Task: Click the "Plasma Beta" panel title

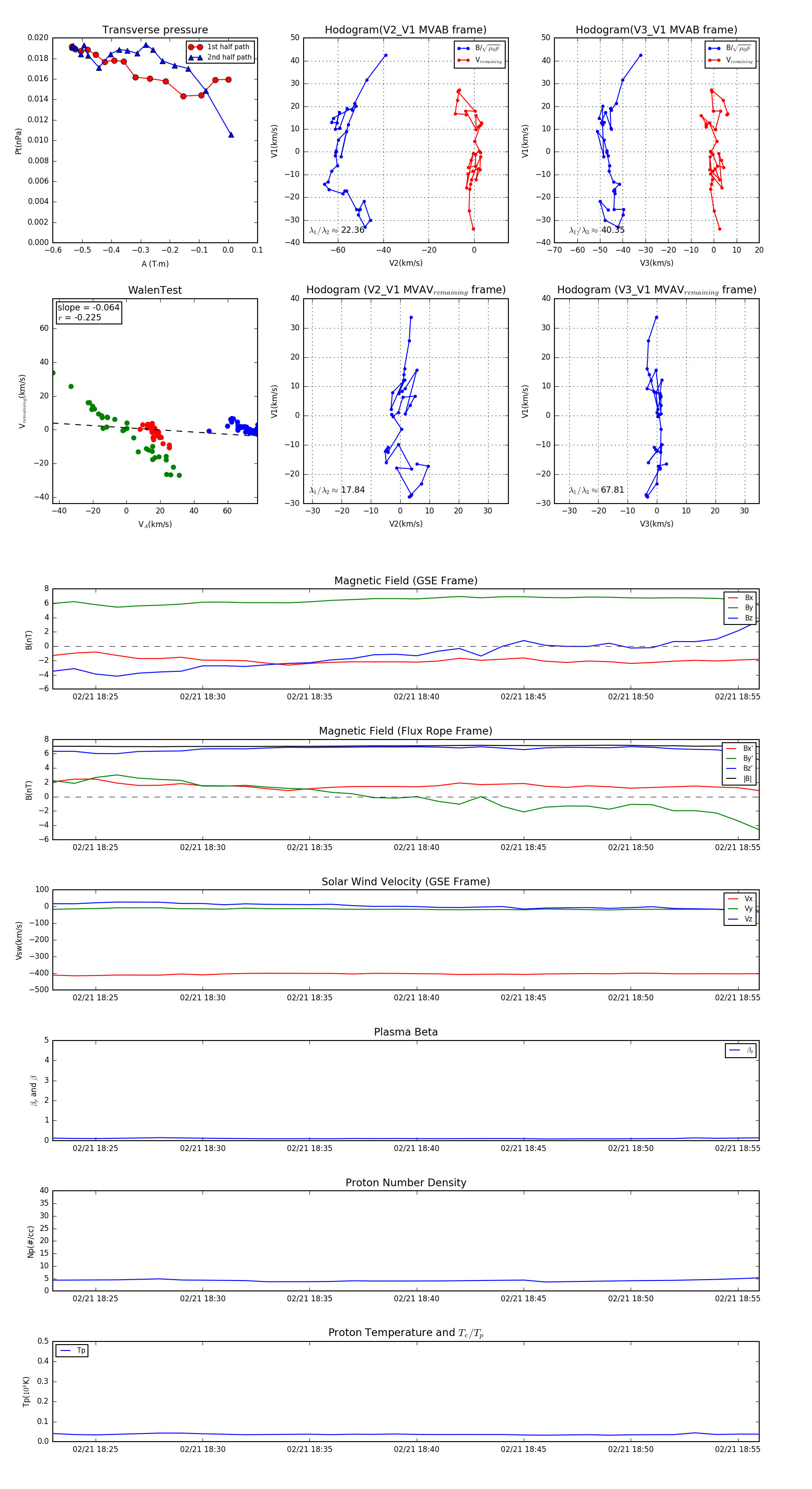Action: (x=406, y=1032)
